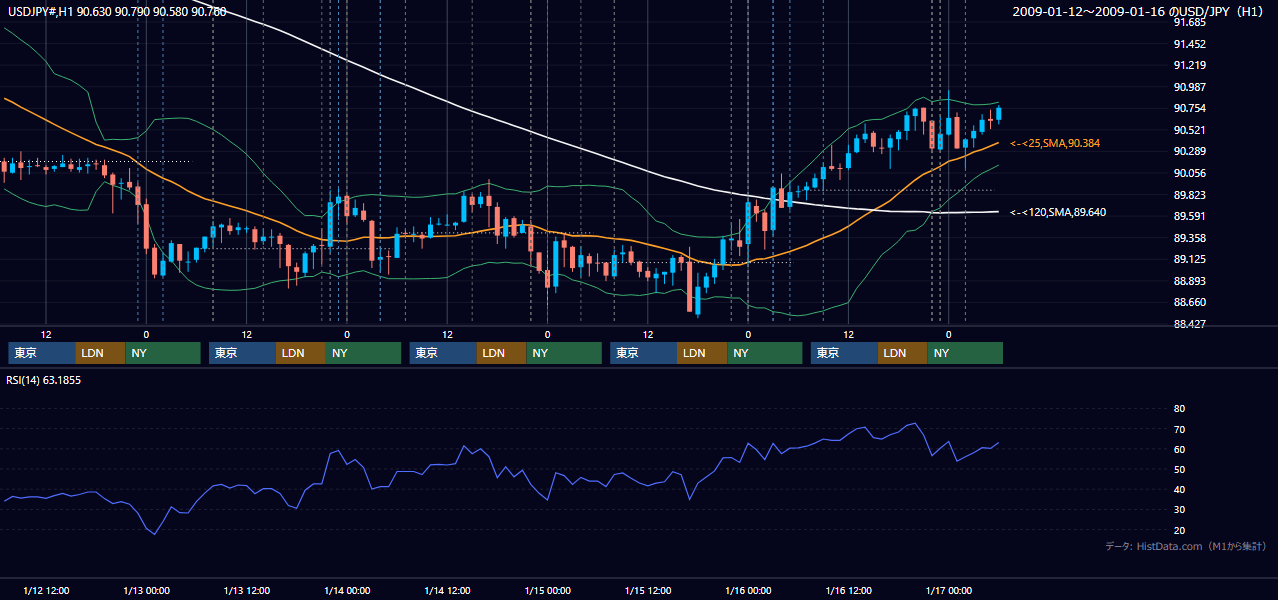Click the price axis value 91.452
The height and width of the screenshot is (600, 1278).
pyautogui.click(x=1189, y=44)
